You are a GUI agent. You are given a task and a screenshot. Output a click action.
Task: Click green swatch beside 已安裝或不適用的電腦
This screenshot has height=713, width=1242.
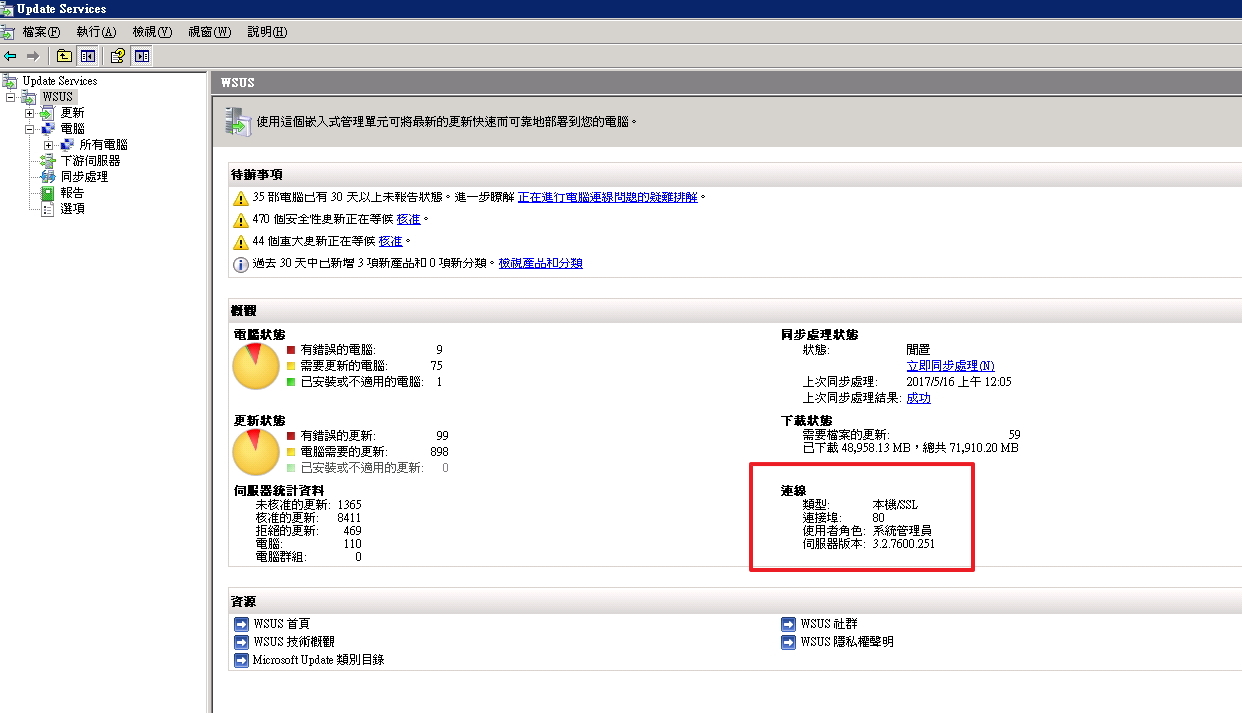click(x=291, y=382)
